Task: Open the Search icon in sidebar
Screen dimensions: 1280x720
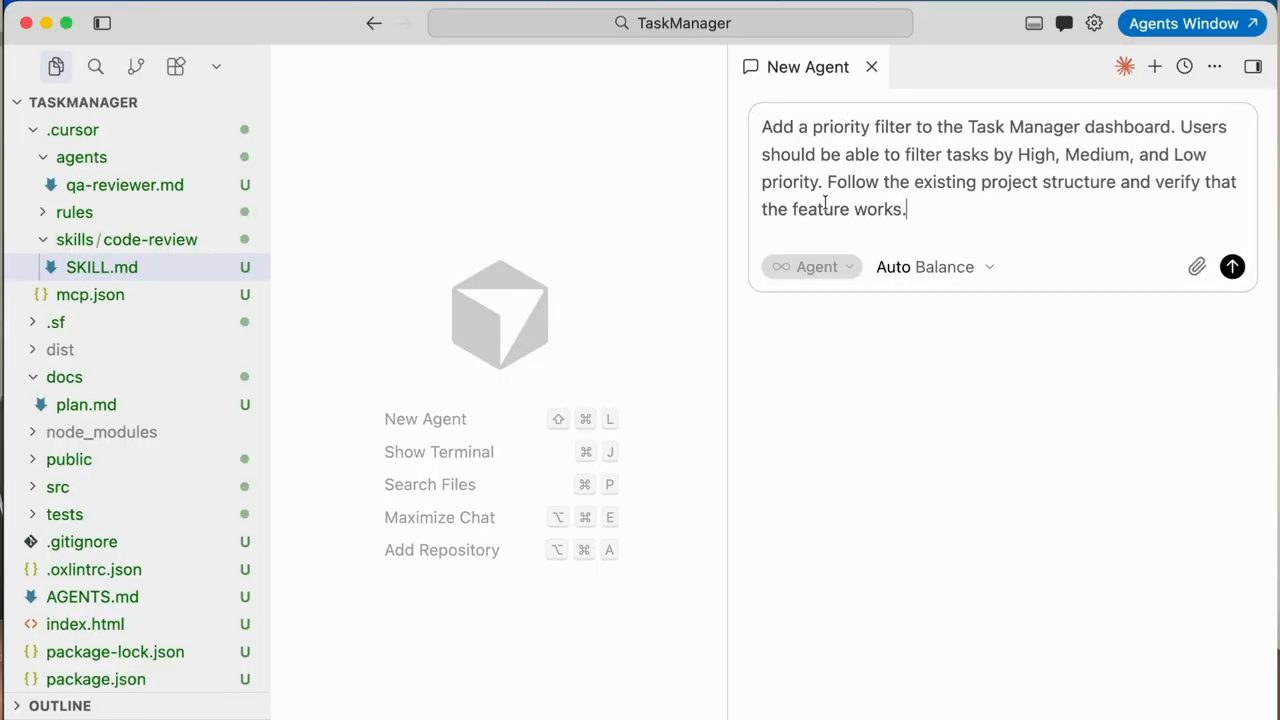Action: pyautogui.click(x=96, y=66)
